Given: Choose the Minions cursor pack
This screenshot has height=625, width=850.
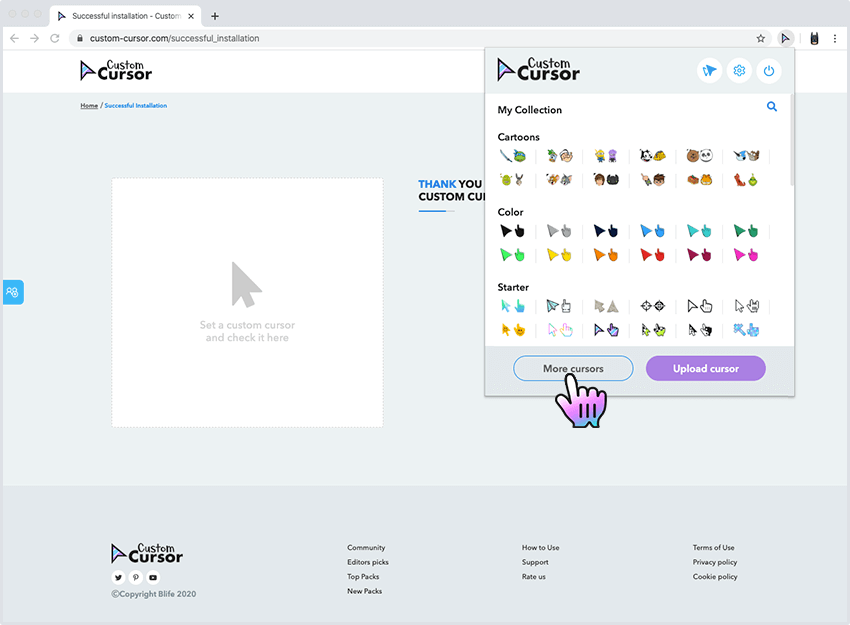Looking at the screenshot, I should coord(606,156).
